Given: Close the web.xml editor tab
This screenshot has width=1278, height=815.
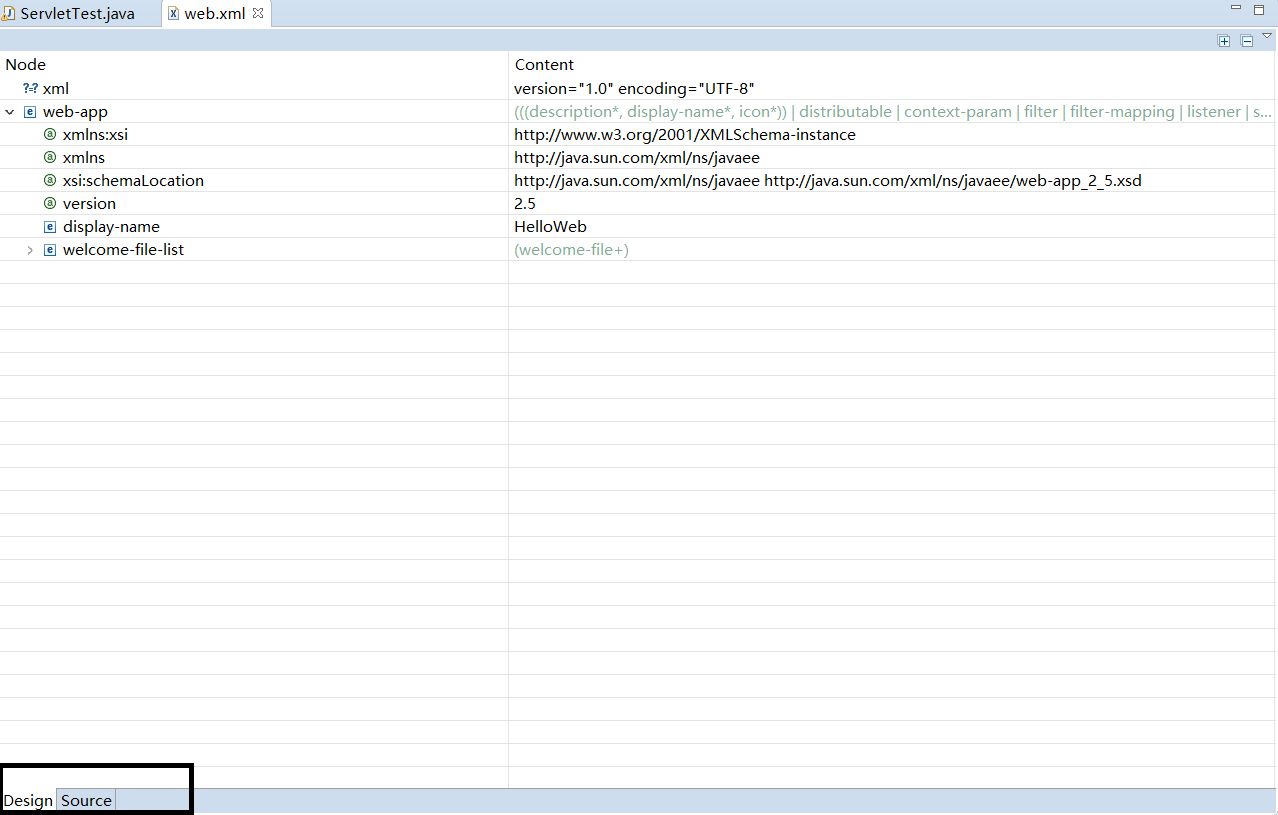Looking at the screenshot, I should coord(257,13).
